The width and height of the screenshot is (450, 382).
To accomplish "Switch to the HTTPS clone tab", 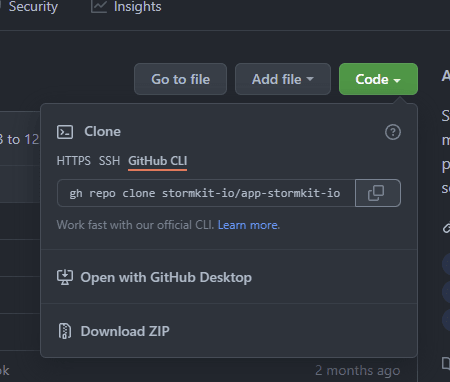I will pyautogui.click(x=73, y=161).
